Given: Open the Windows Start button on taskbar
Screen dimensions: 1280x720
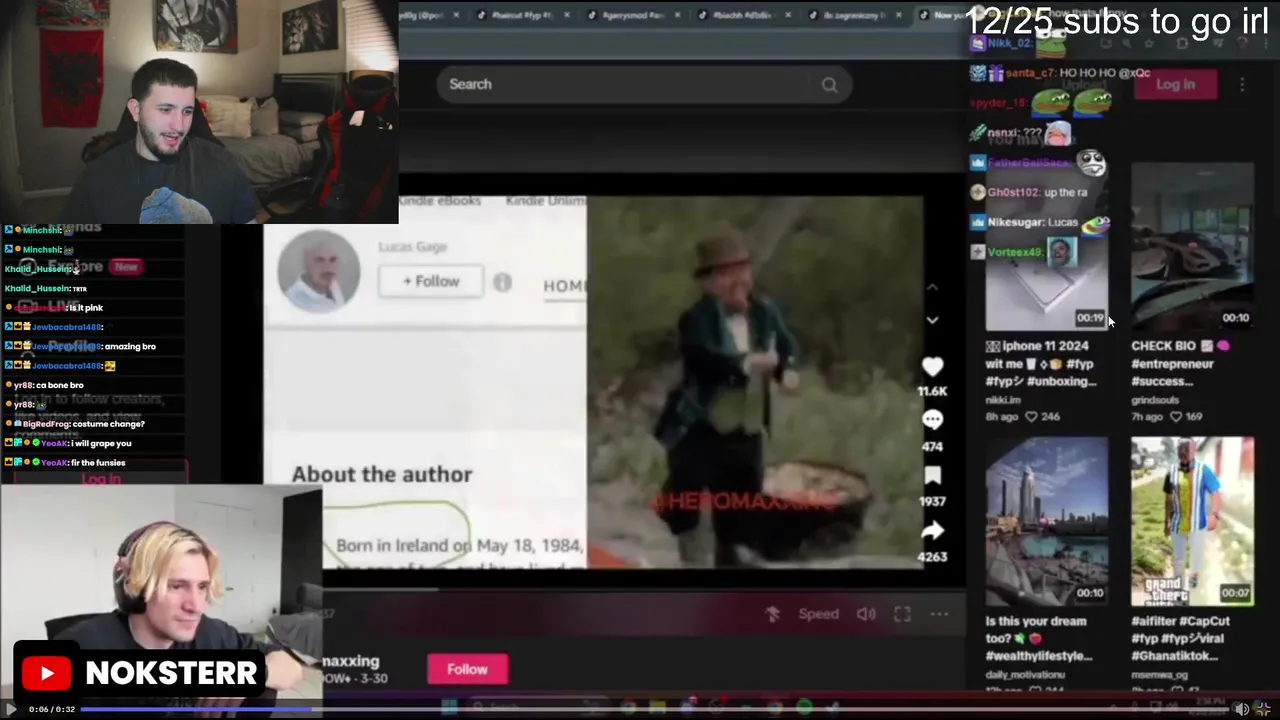Looking at the screenshot, I should click(x=449, y=708).
